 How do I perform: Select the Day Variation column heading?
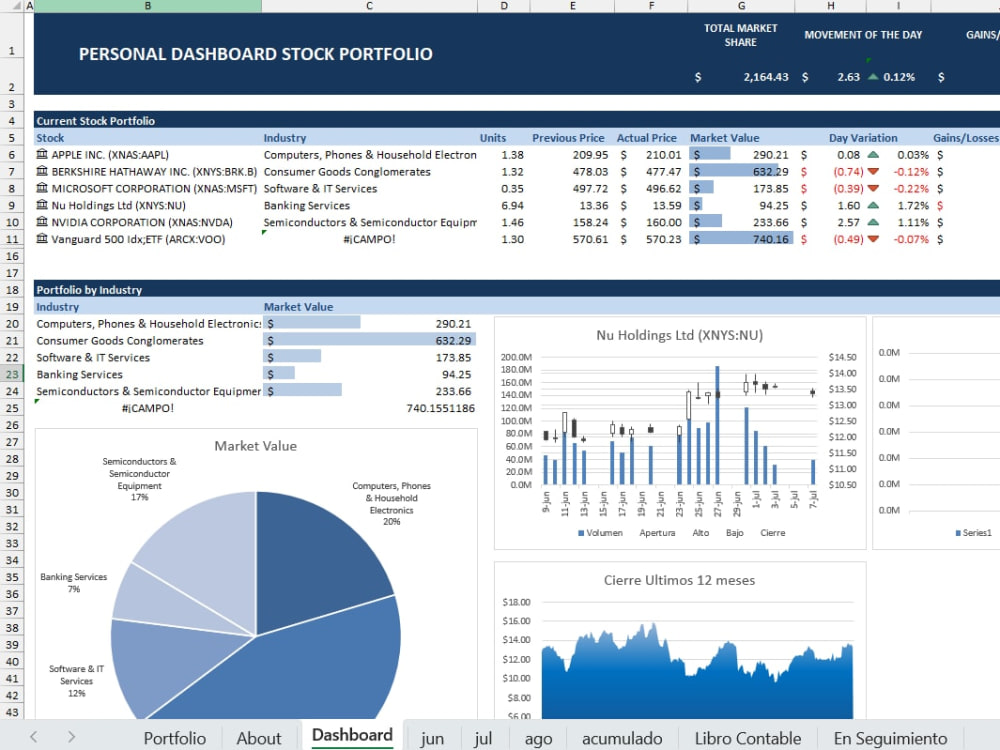click(x=862, y=138)
